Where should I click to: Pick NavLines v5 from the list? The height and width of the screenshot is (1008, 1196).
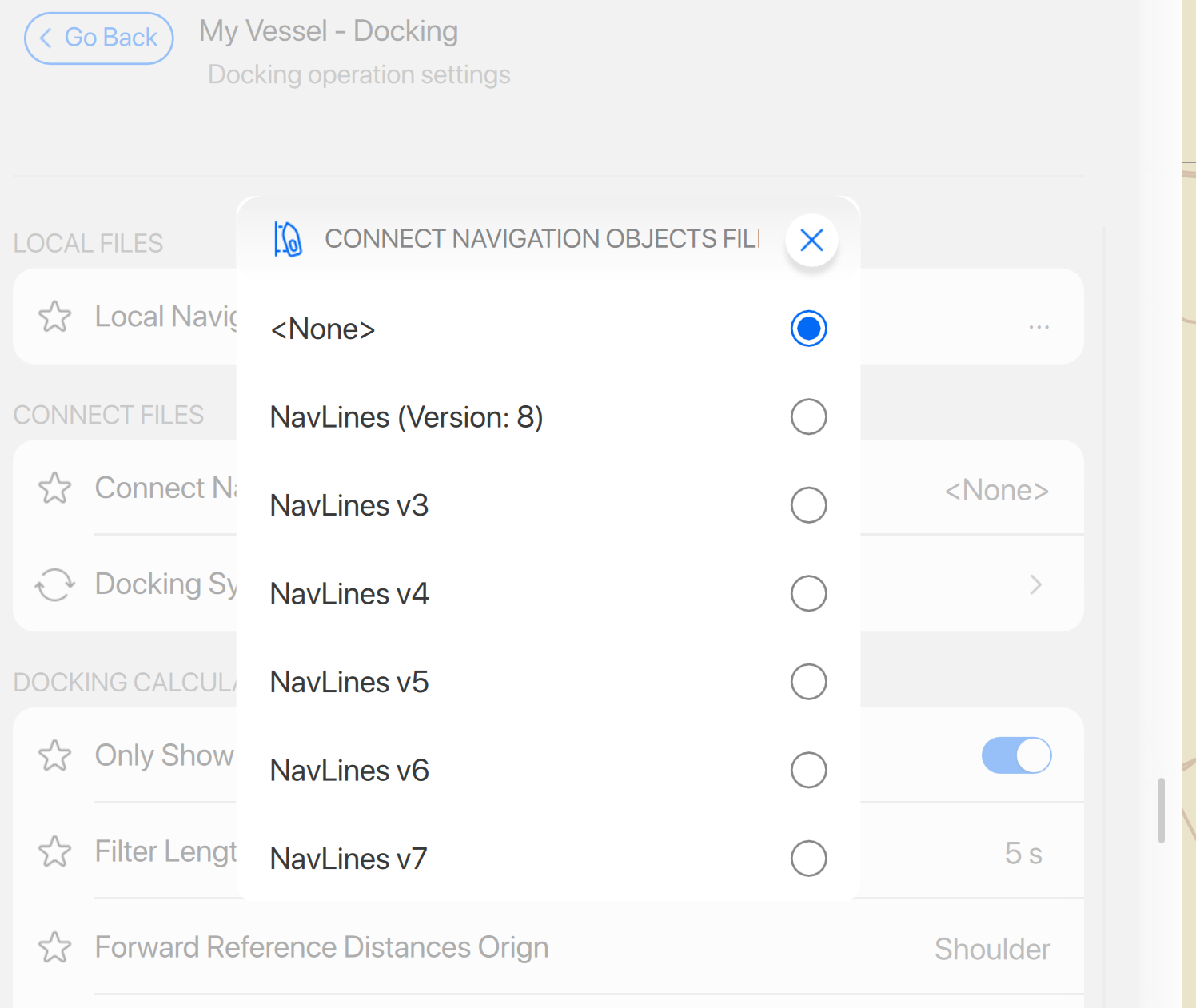(808, 682)
